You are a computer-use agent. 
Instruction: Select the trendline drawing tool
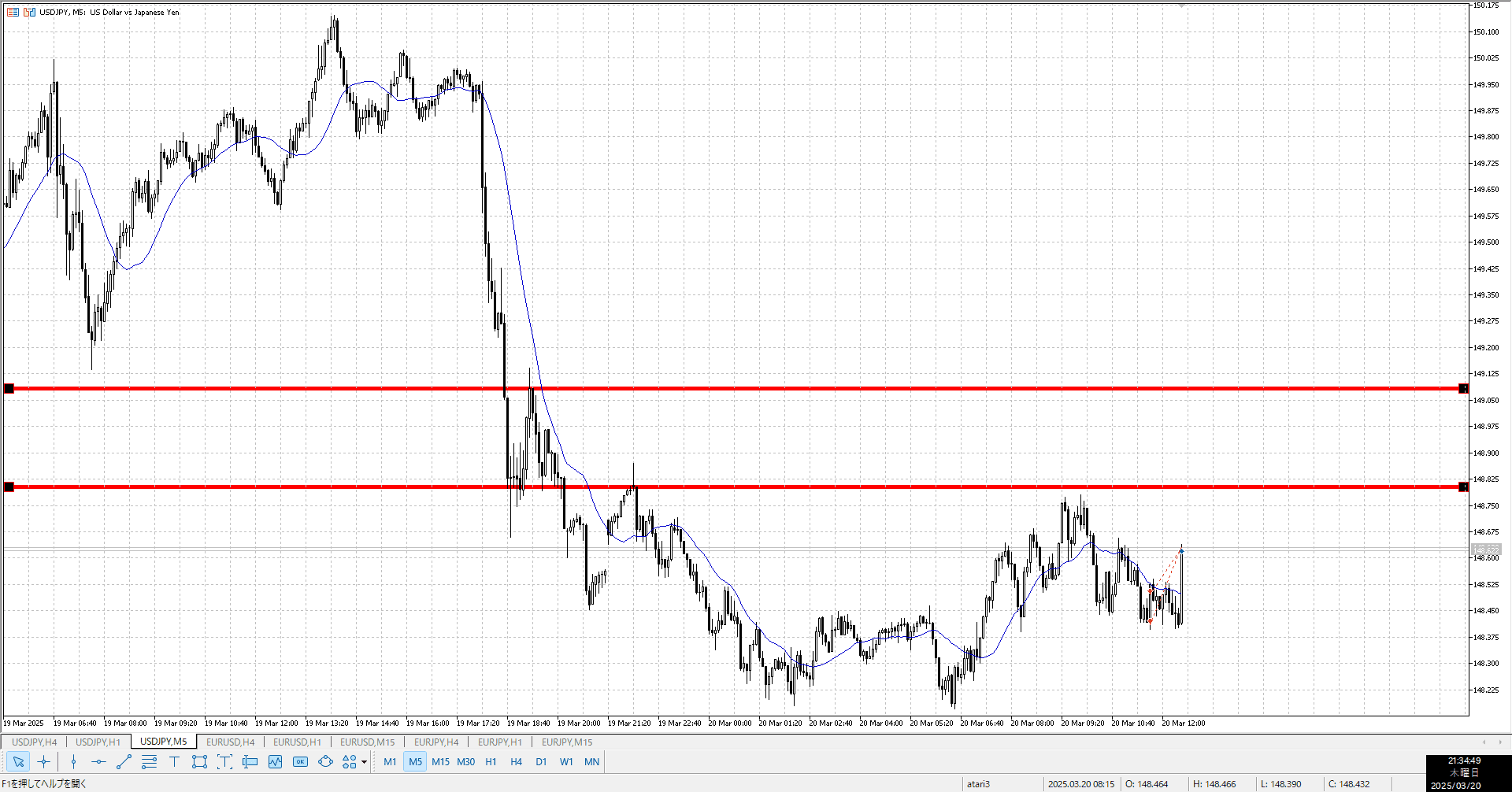[x=124, y=761]
